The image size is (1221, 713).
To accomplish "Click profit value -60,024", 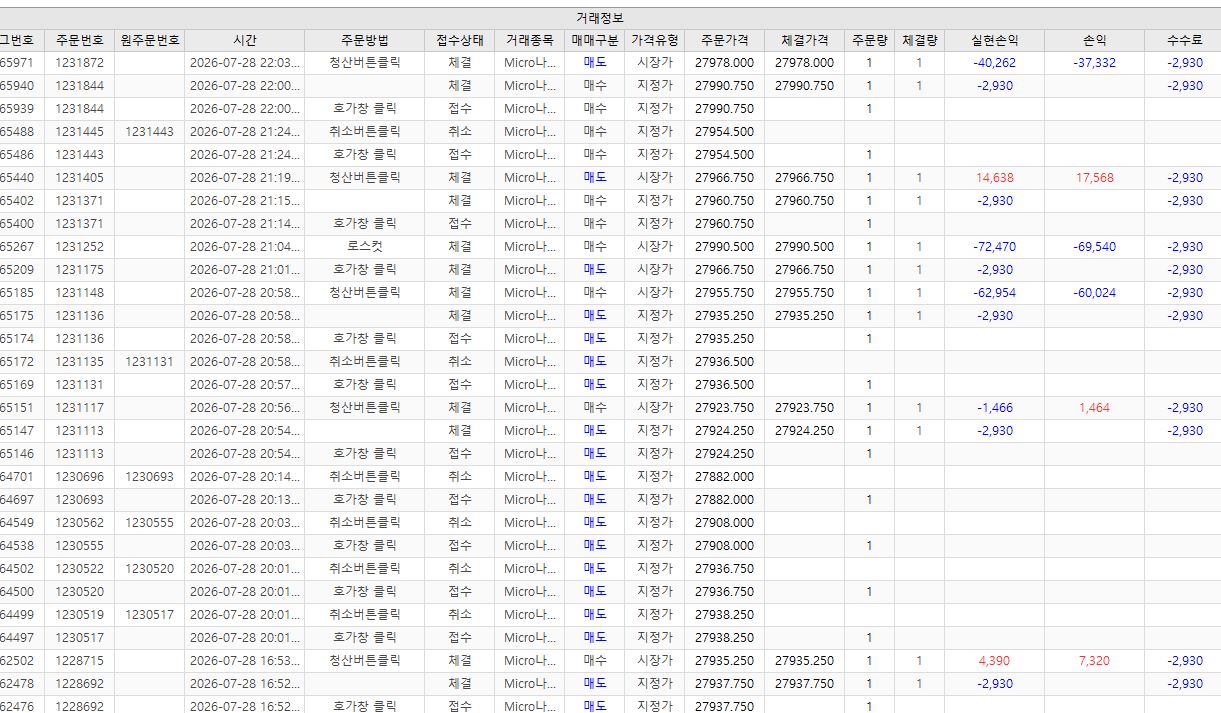I will 1094,293.
